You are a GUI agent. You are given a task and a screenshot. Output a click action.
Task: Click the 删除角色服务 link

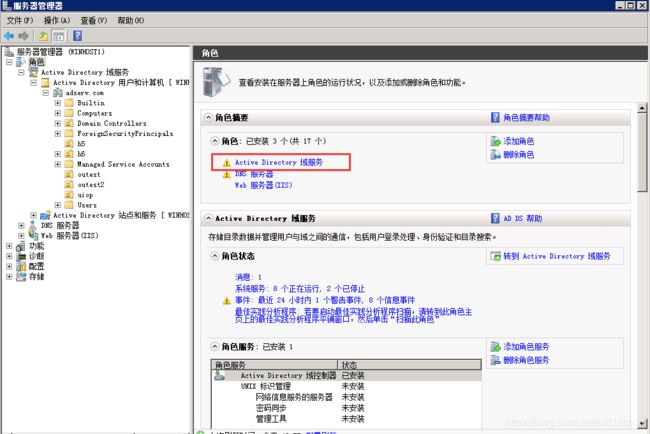coord(526,360)
